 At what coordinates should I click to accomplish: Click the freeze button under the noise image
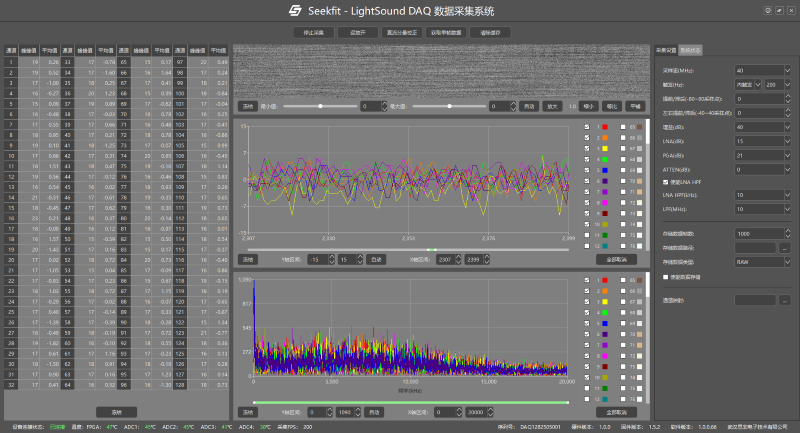[247, 107]
